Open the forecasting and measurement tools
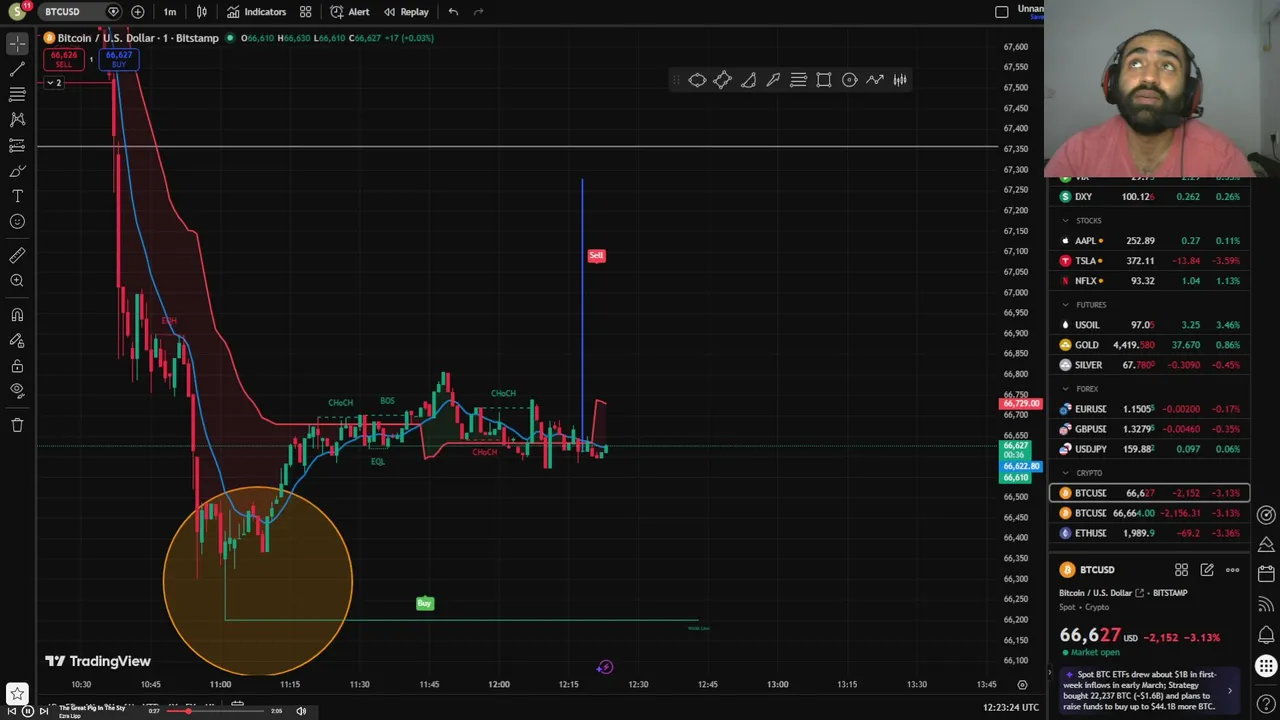 point(17,145)
